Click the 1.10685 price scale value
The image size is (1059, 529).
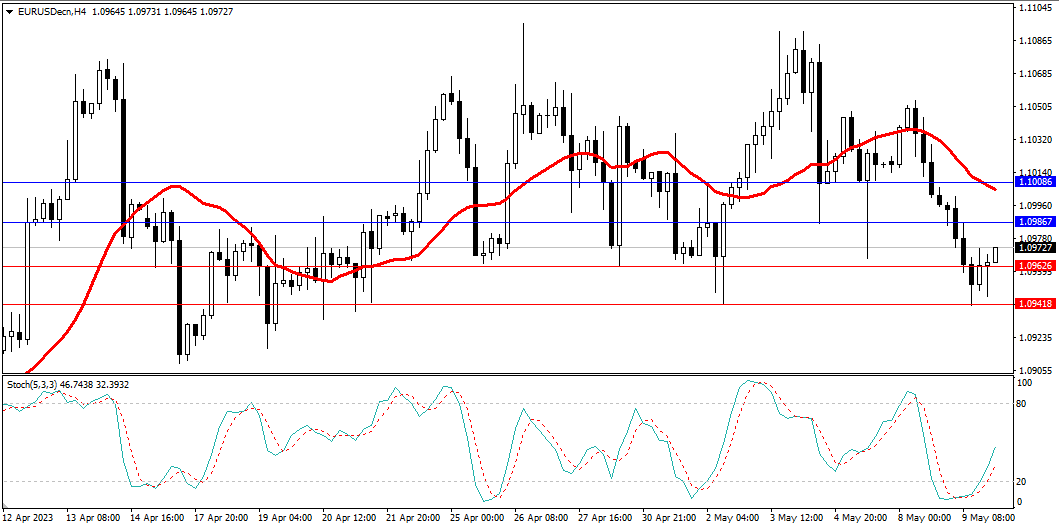1033,74
